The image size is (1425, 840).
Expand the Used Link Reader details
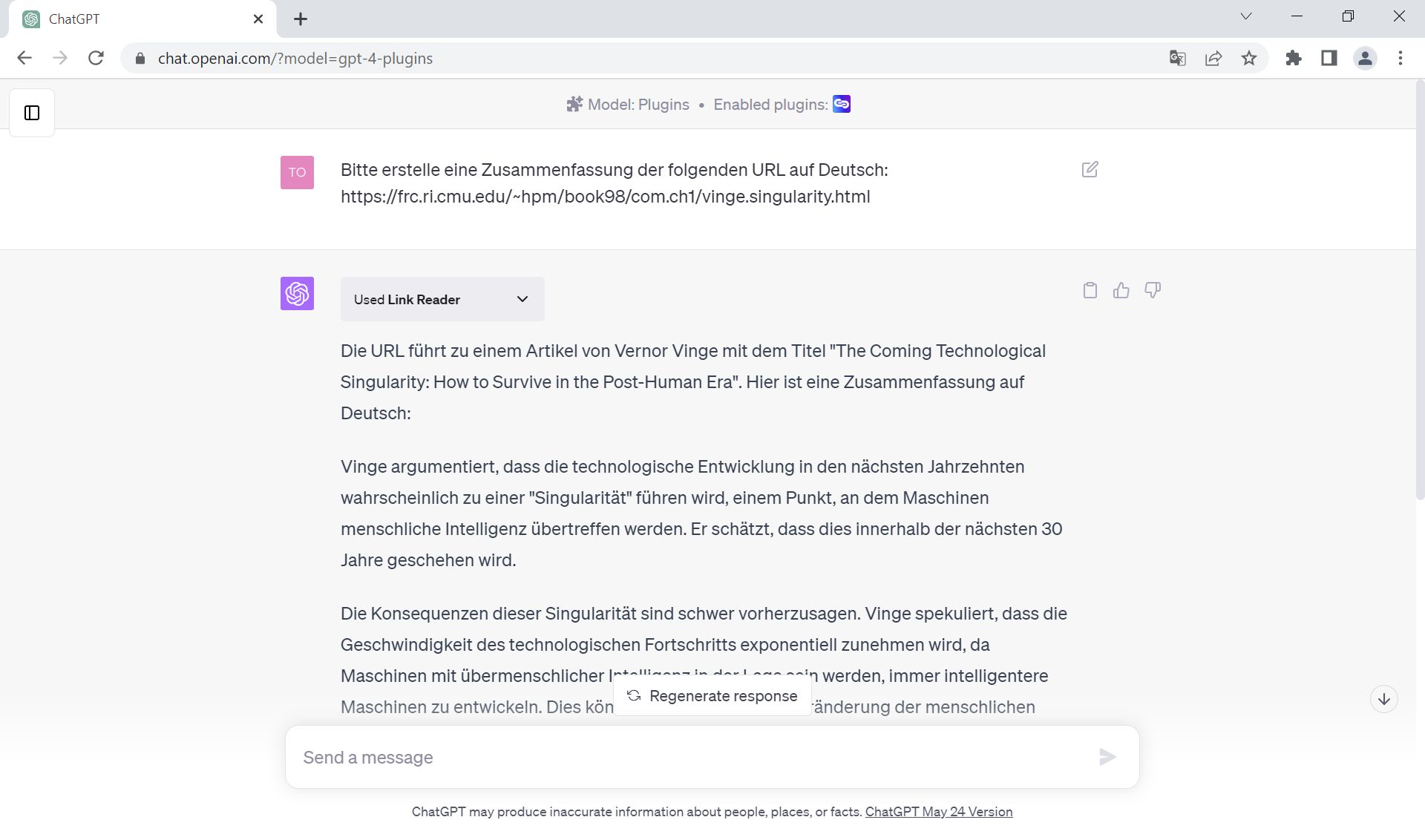click(x=442, y=299)
